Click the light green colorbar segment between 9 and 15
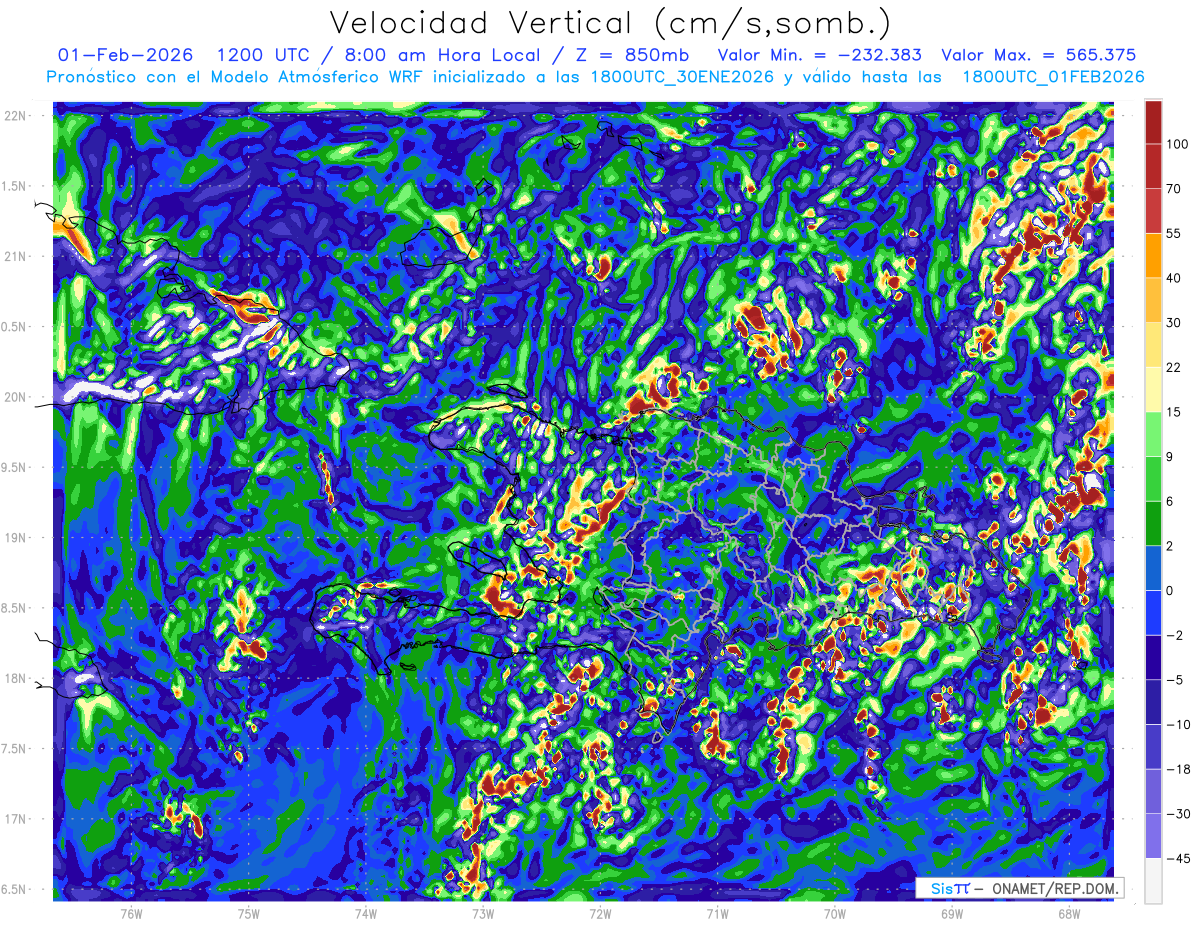Image resolution: width=1200 pixels, height=927 pixels. coord(1153,434)
